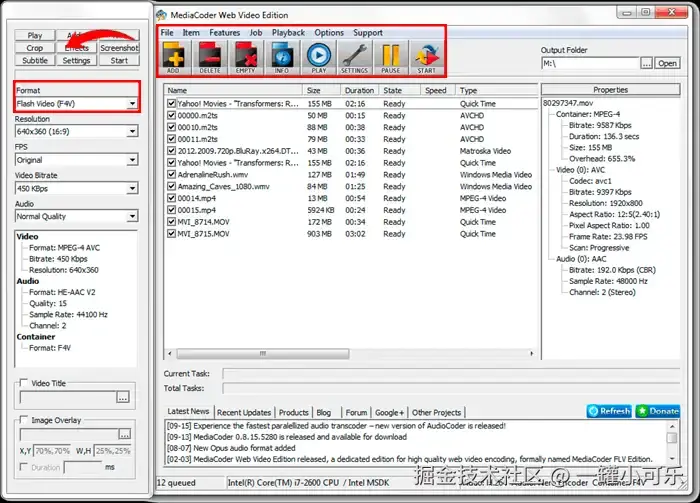This screenshot has width=700, height=503.
Task: Open the Job menu
Action: [256, 33]
